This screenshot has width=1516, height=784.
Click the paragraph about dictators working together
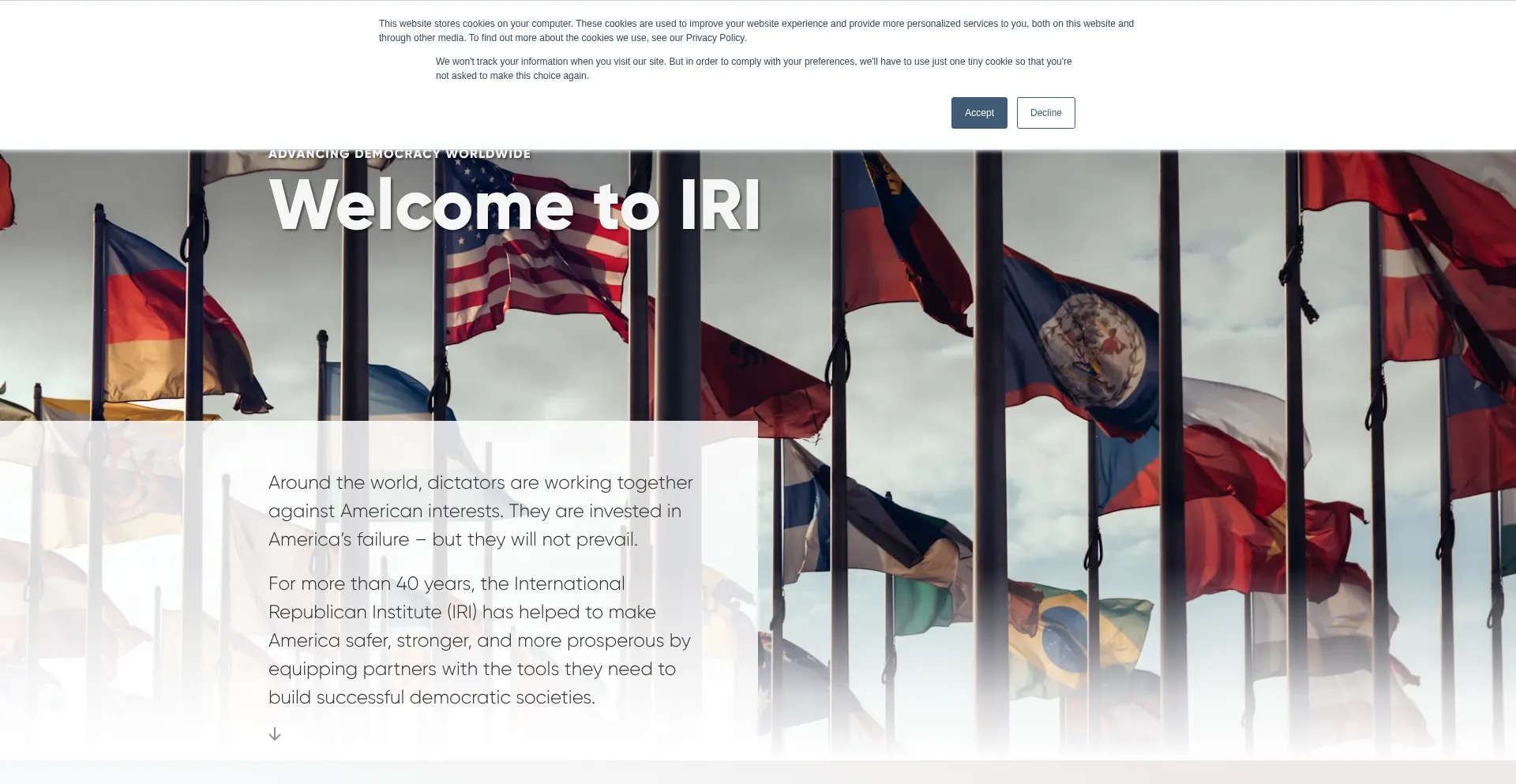click(480, 511)
